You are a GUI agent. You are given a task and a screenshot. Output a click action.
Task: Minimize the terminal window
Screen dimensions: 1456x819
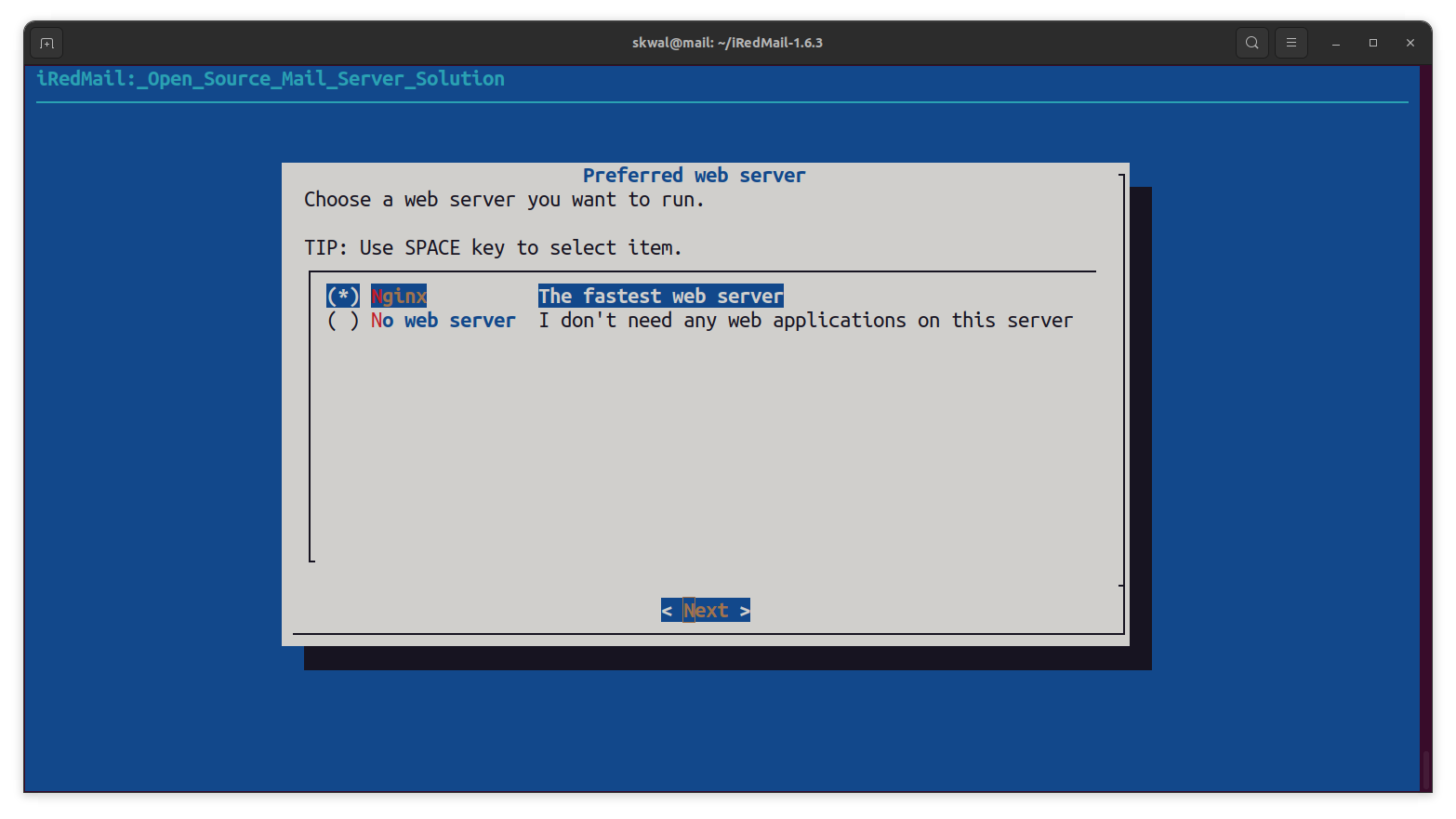click(1336, 43)
